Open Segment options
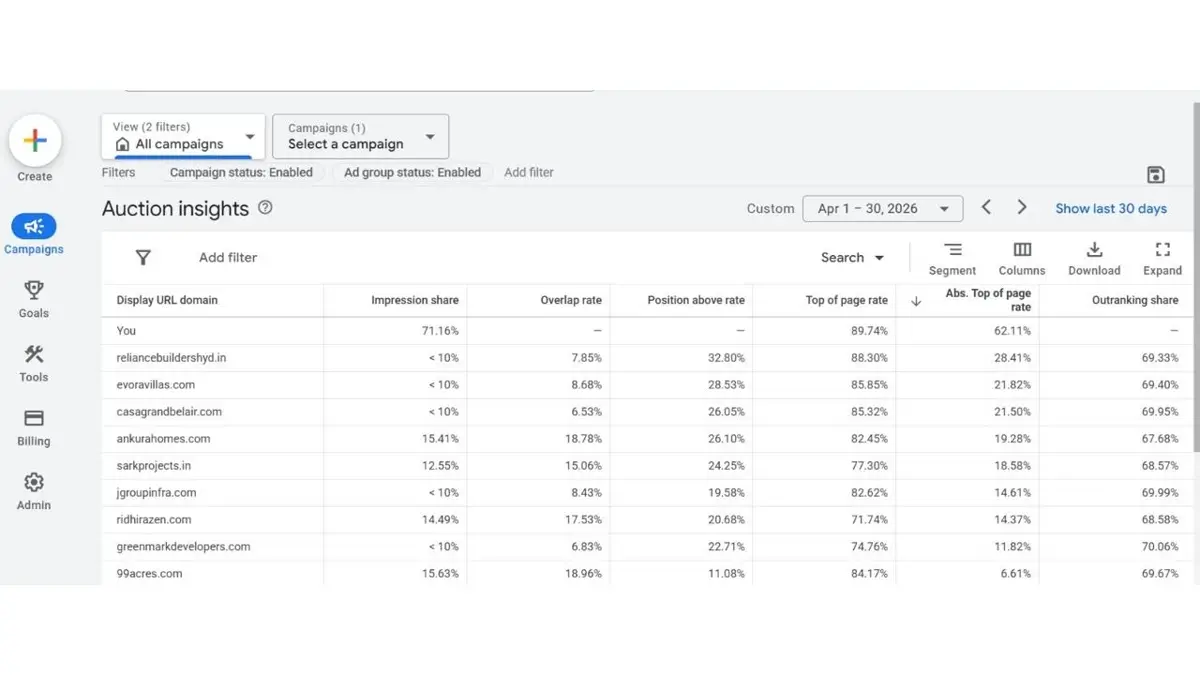The width and height of the screenshot is (1200, 675). tap(952, 258)
